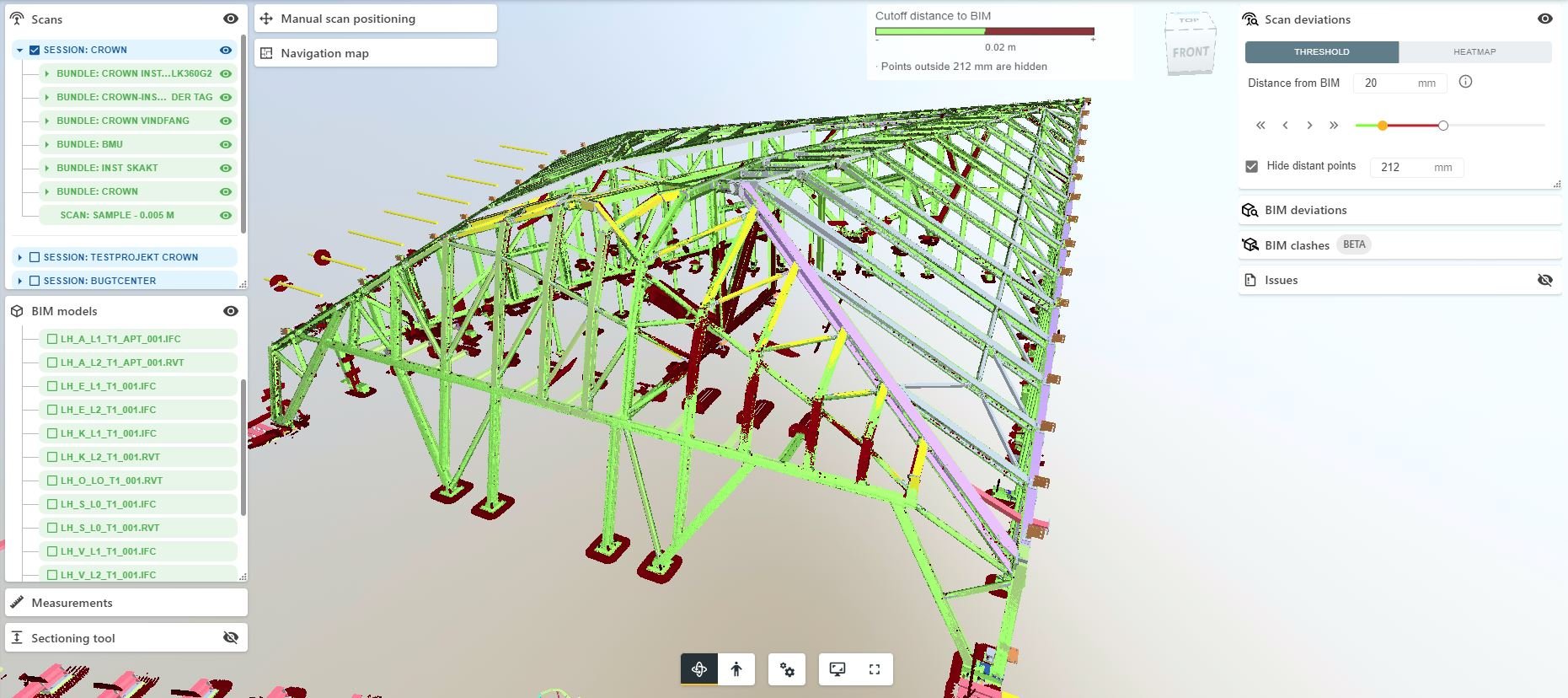The width and height of the screenshot is (1568, 698).
Task: Expand BUNDLE: INST SKAKT arrow
Action: [47, 168]
